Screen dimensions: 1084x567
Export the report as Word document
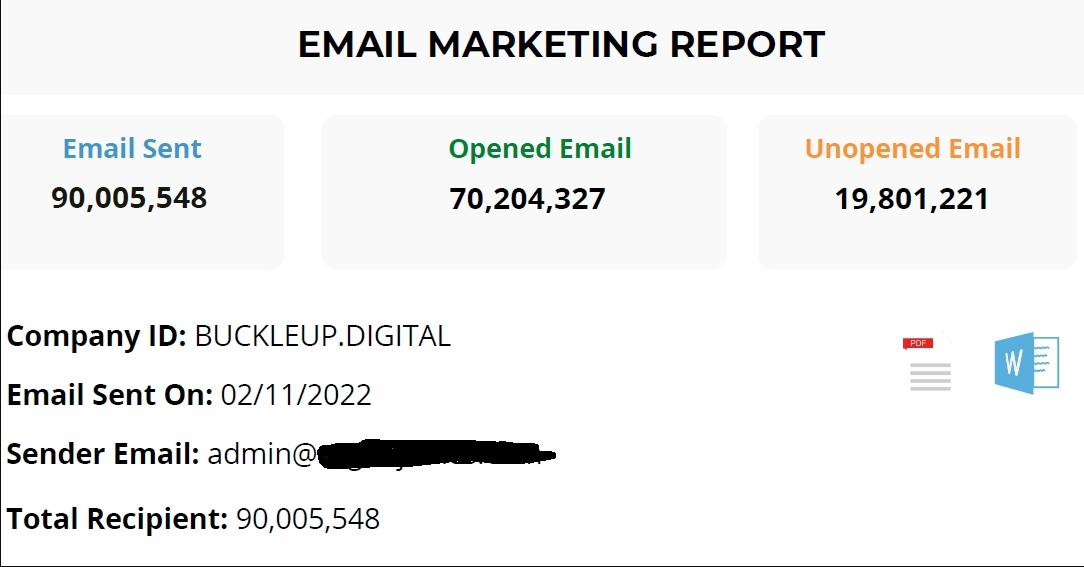(x=1026, y=364)
